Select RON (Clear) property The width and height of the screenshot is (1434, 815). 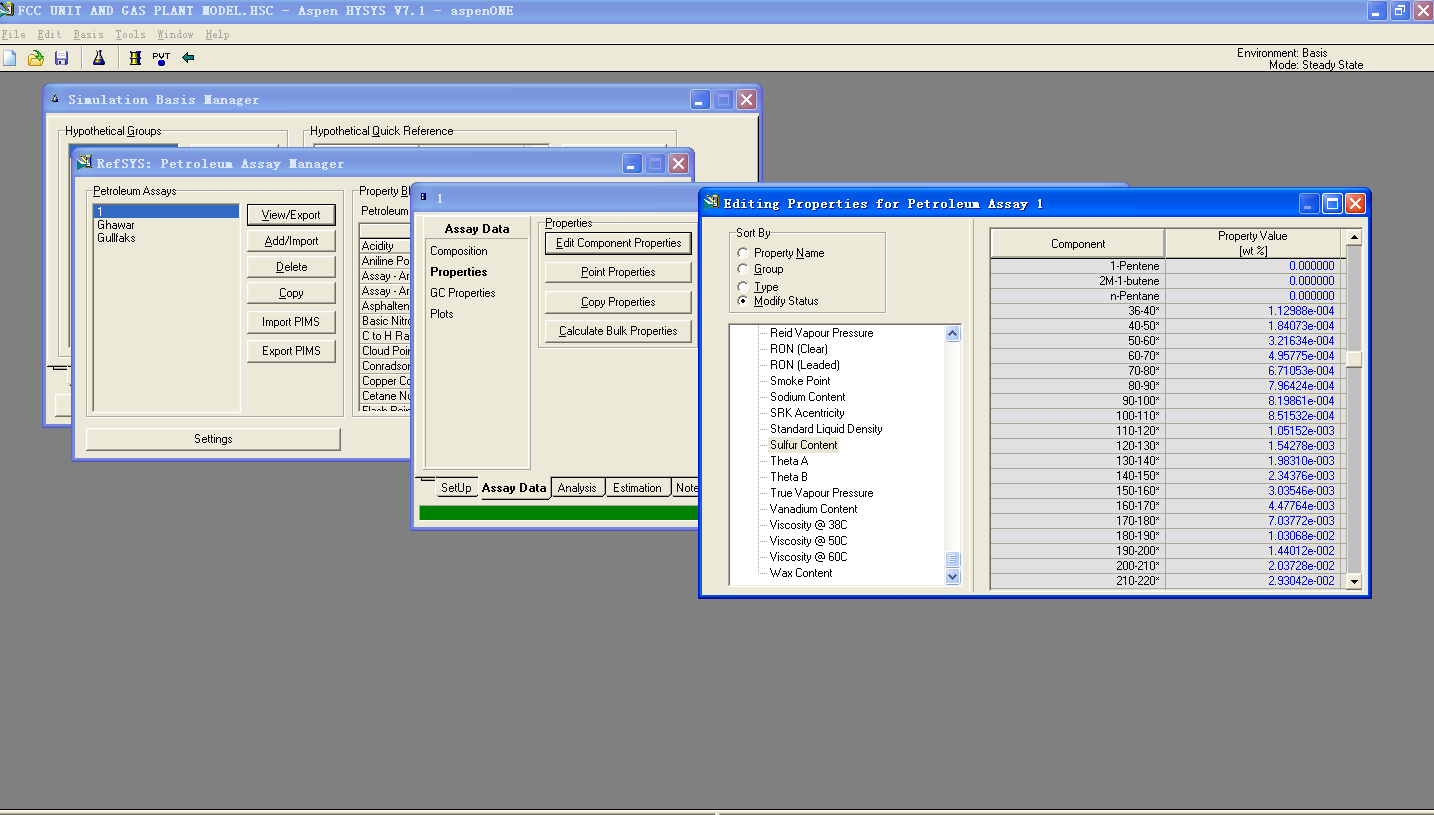click(x=798, y=349)
